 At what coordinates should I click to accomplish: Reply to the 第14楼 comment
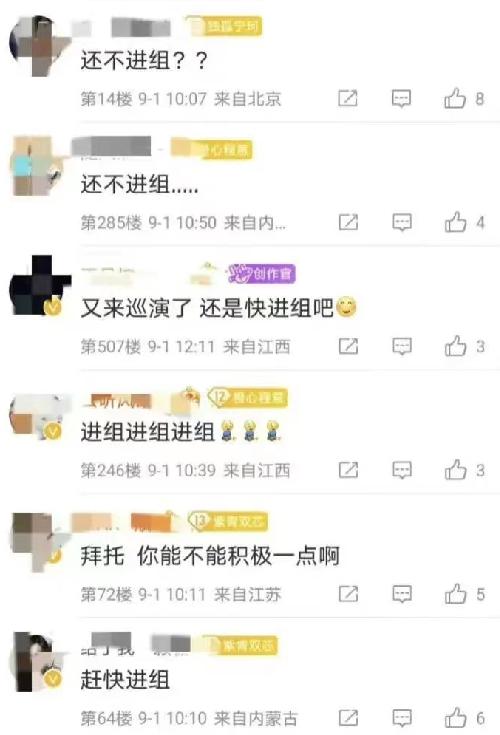pos(402,98)
